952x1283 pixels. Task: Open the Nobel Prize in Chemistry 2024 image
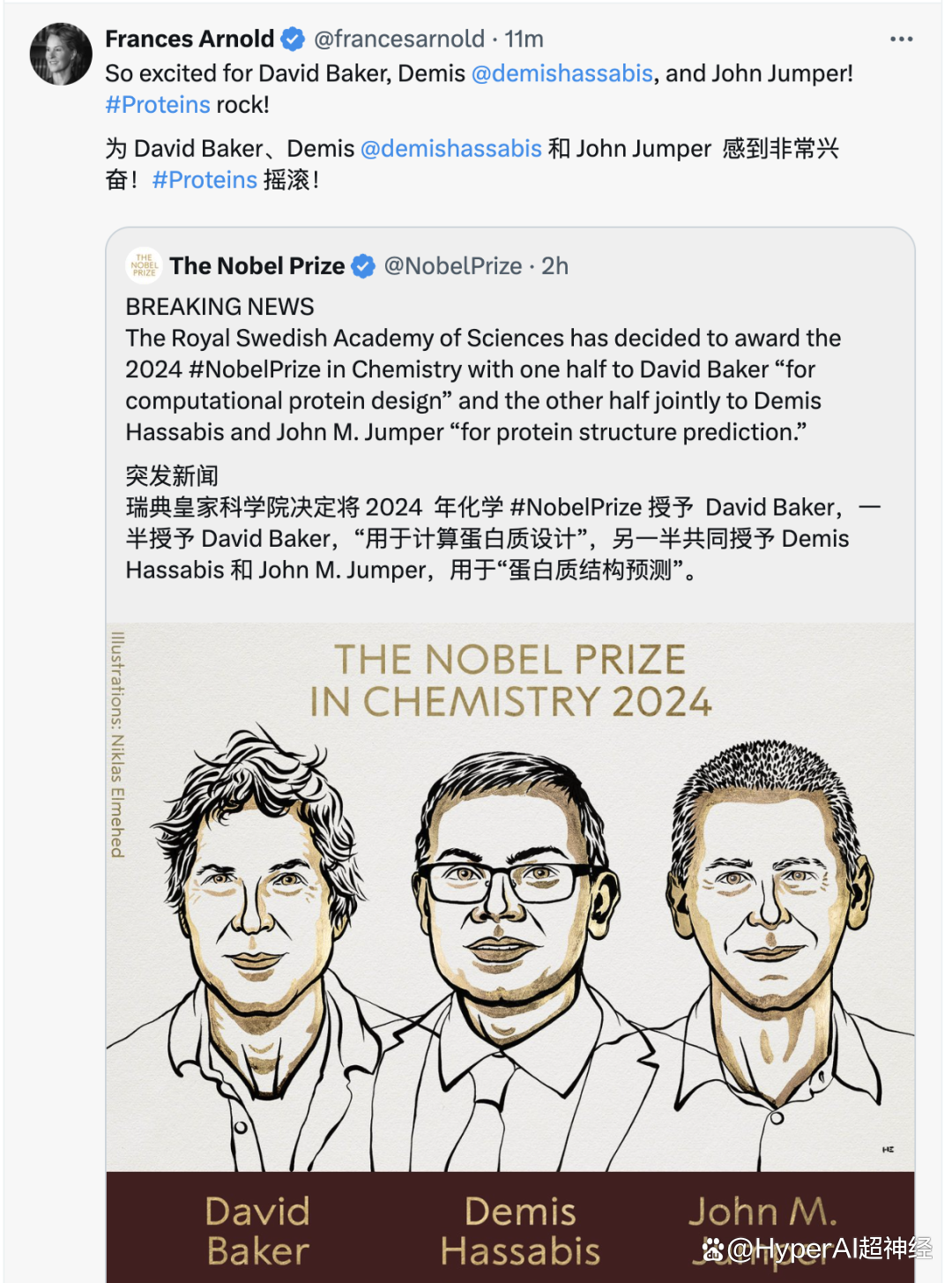[x=510, y=952]
